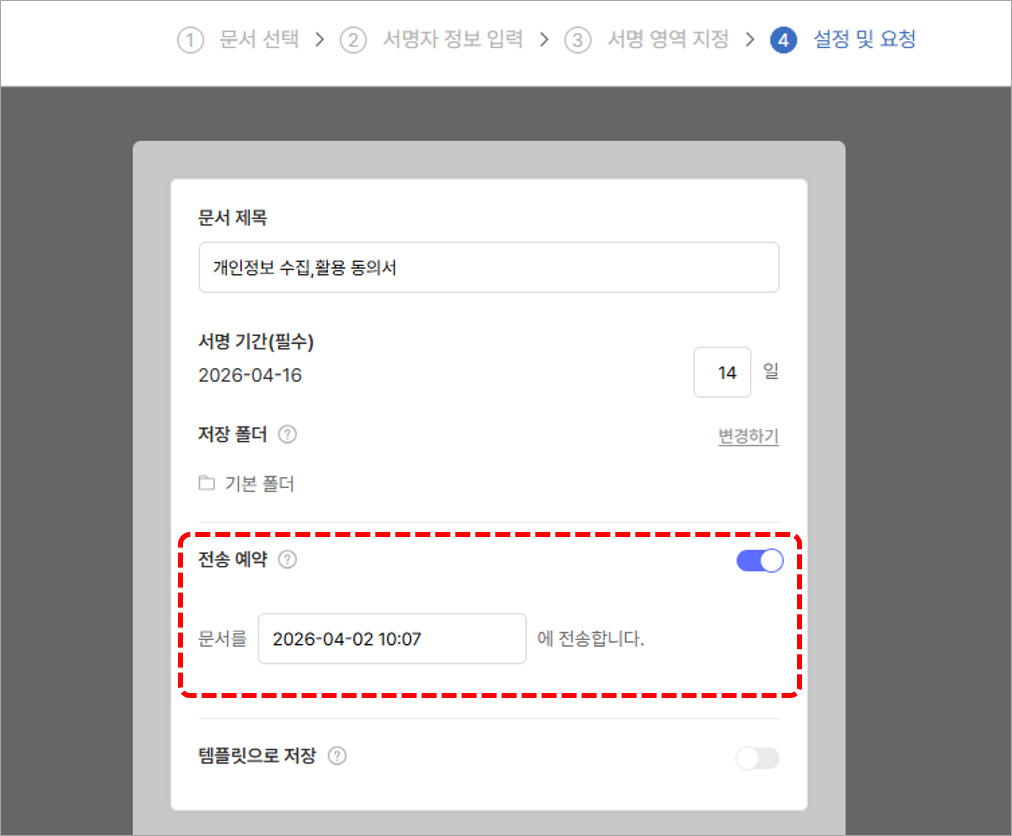Enable the 템플릿으로 저장 toggle
Image resolution: width=1012 pixels, height=836 pixels.
click(x=758, y=758)
